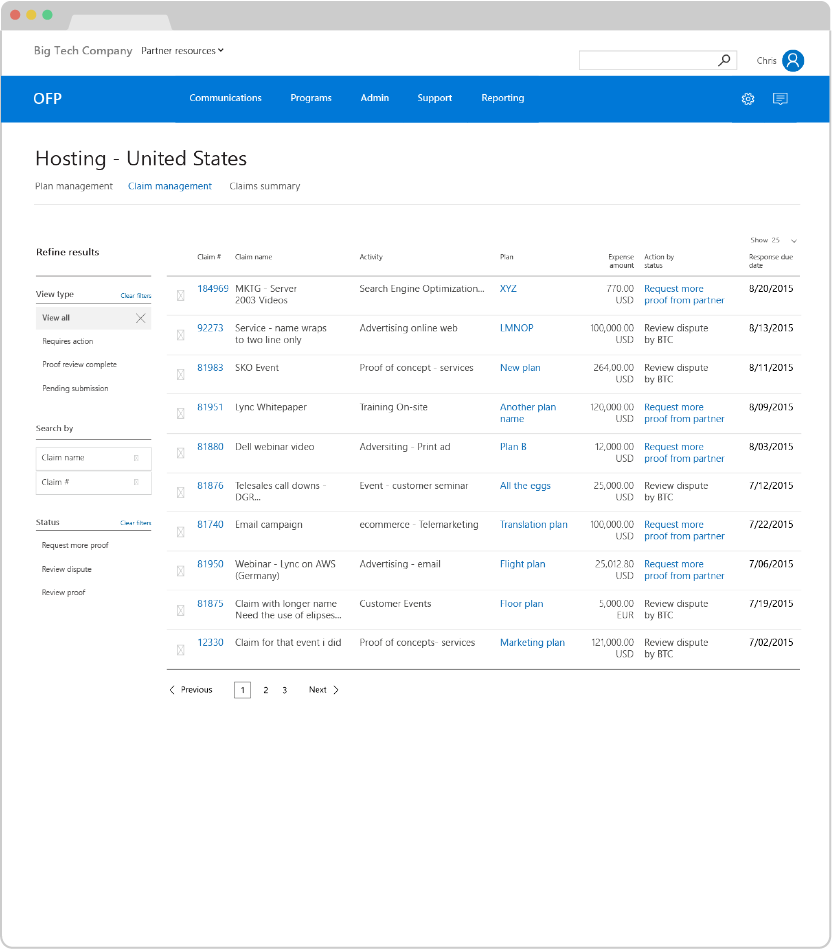Click Chris's profile avatar icon
Viewport: 832px width, 950px height.
coord(793,60)
